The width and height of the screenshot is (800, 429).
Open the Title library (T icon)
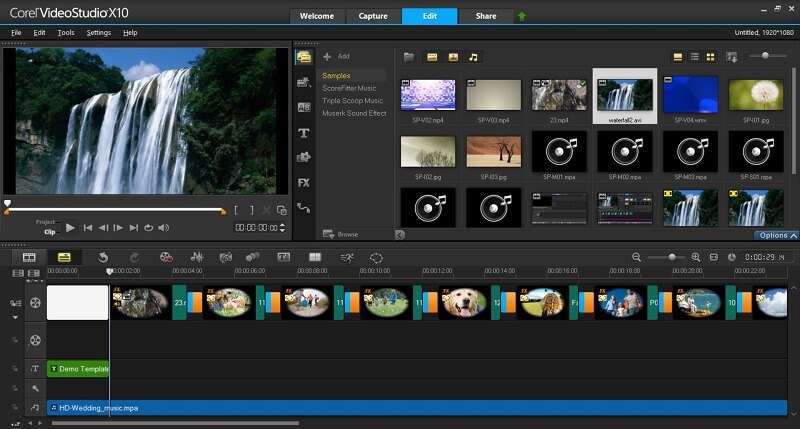[x=304, y=133]
